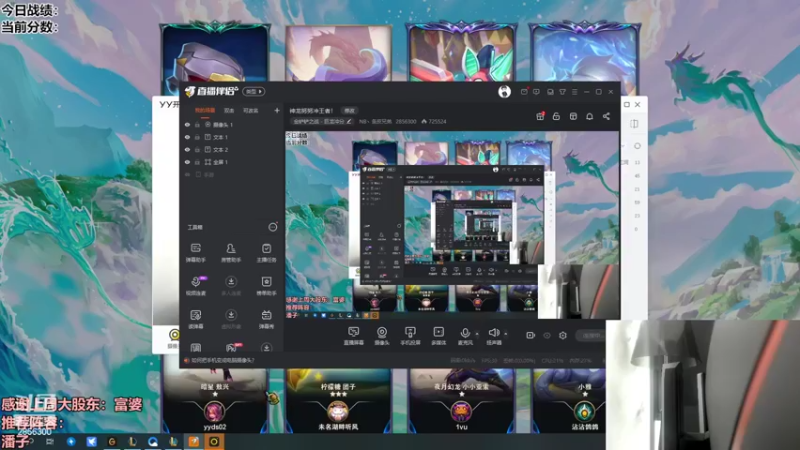Toggle the lock on 摄像头 1 layer
Image resolution: width=800 pixels, height=450 pixels.
click(x=197, y=124)
